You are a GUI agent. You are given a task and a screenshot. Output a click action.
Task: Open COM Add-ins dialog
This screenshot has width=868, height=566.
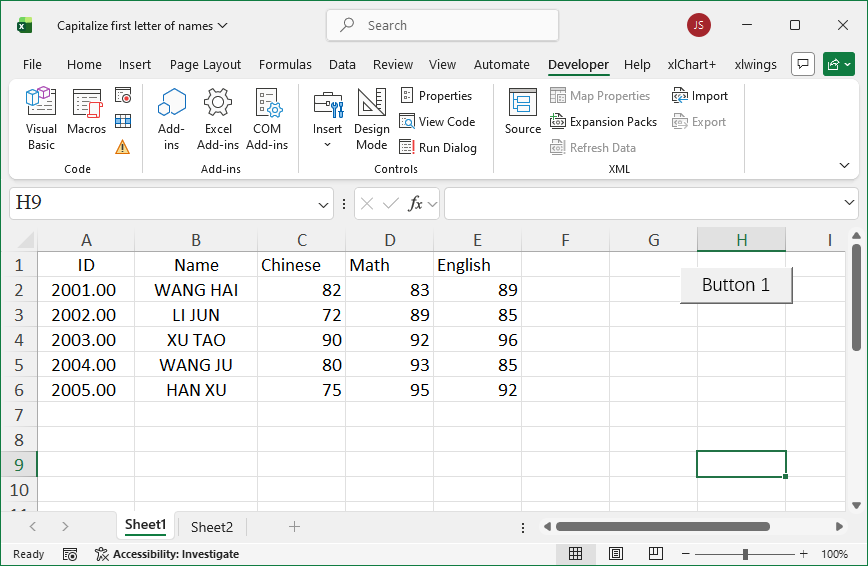[x=267, y=119]
